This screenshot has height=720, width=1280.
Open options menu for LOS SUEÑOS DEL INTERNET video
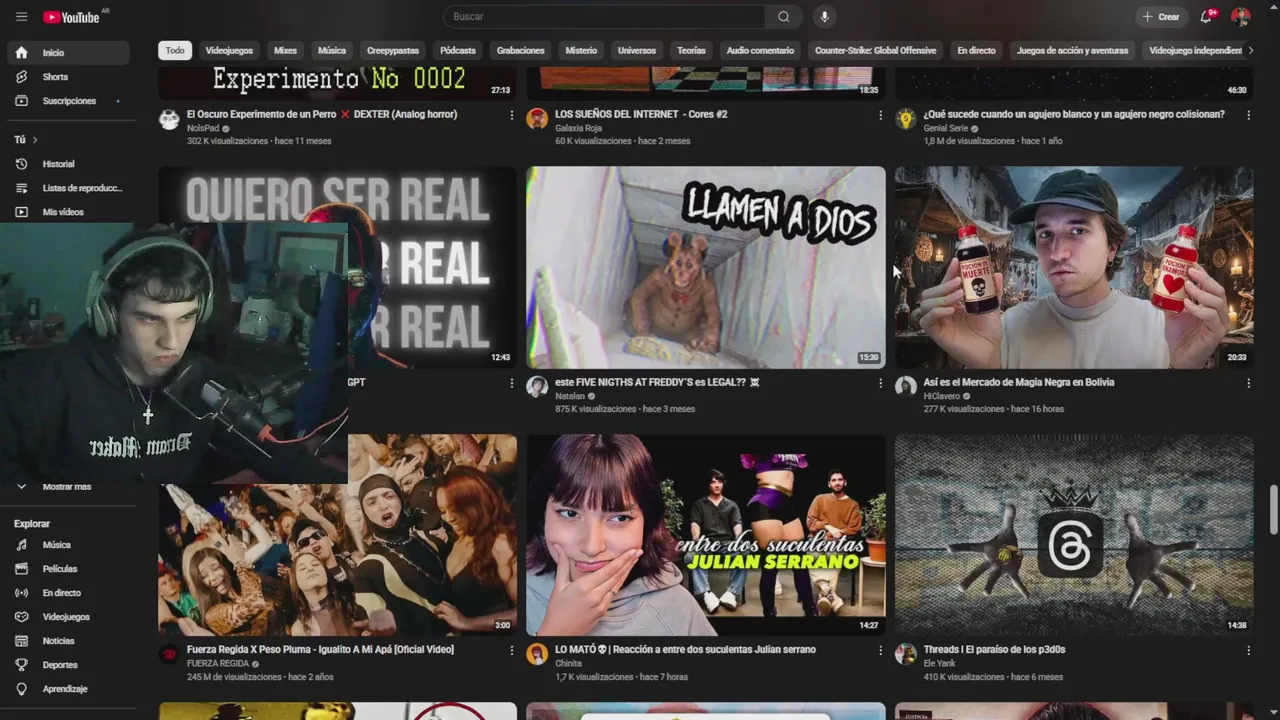pos(880,115)
